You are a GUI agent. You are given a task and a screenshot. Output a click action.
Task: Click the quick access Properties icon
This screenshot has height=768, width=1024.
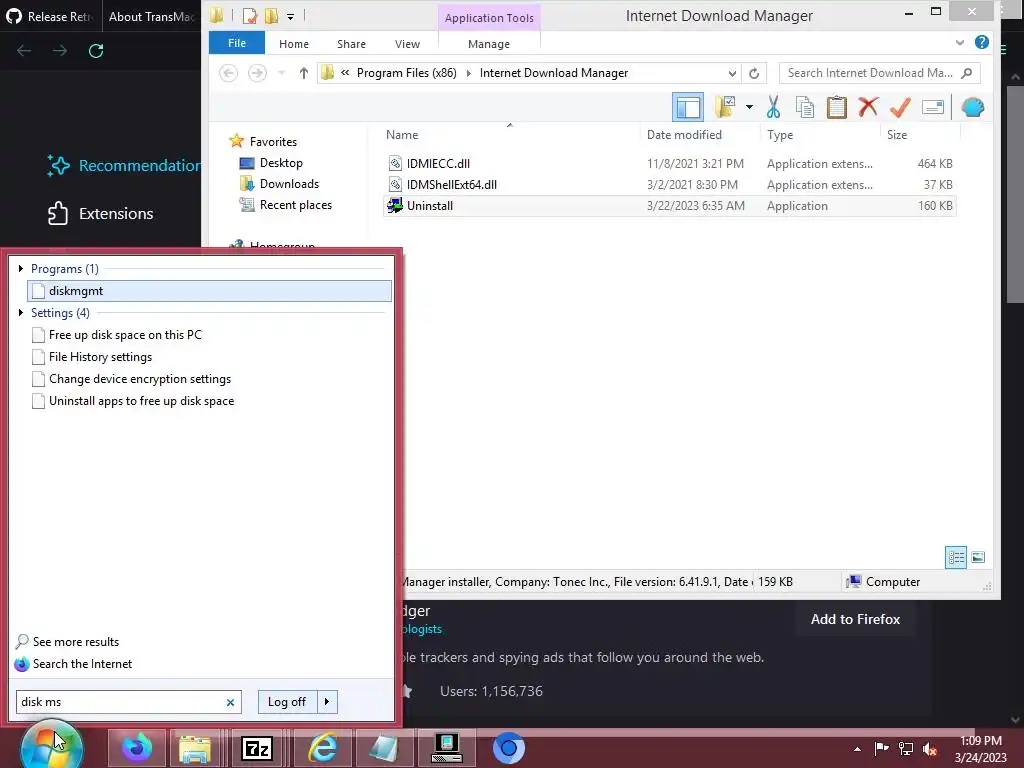(x=249, y=16)
